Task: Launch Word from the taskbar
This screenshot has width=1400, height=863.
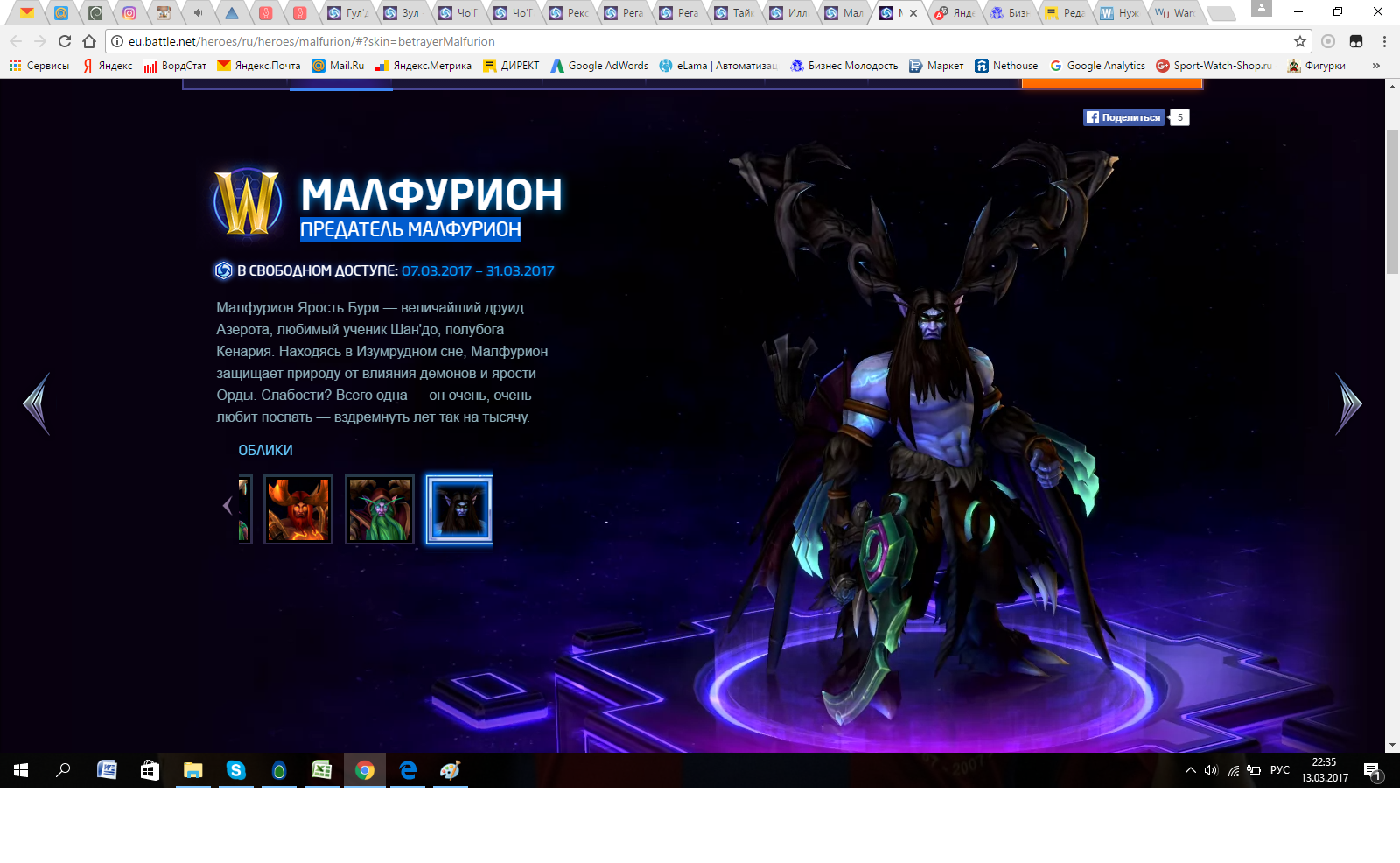Action: [x=107, y=770]
